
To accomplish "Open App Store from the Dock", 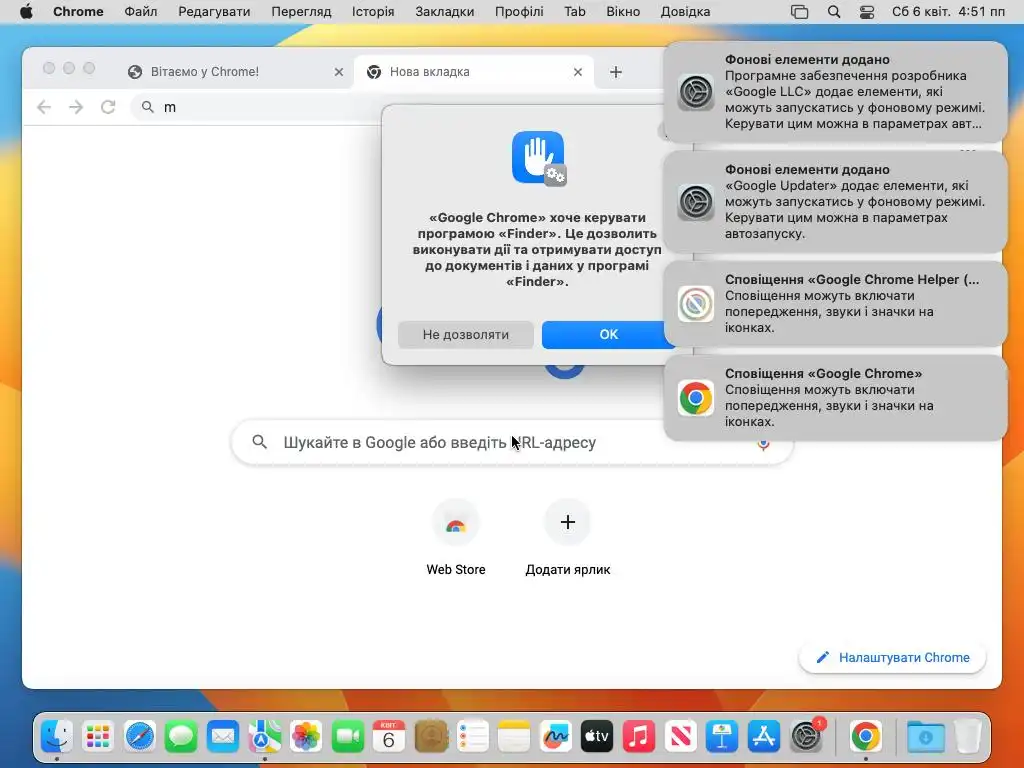I will click(x=763, y=737).
